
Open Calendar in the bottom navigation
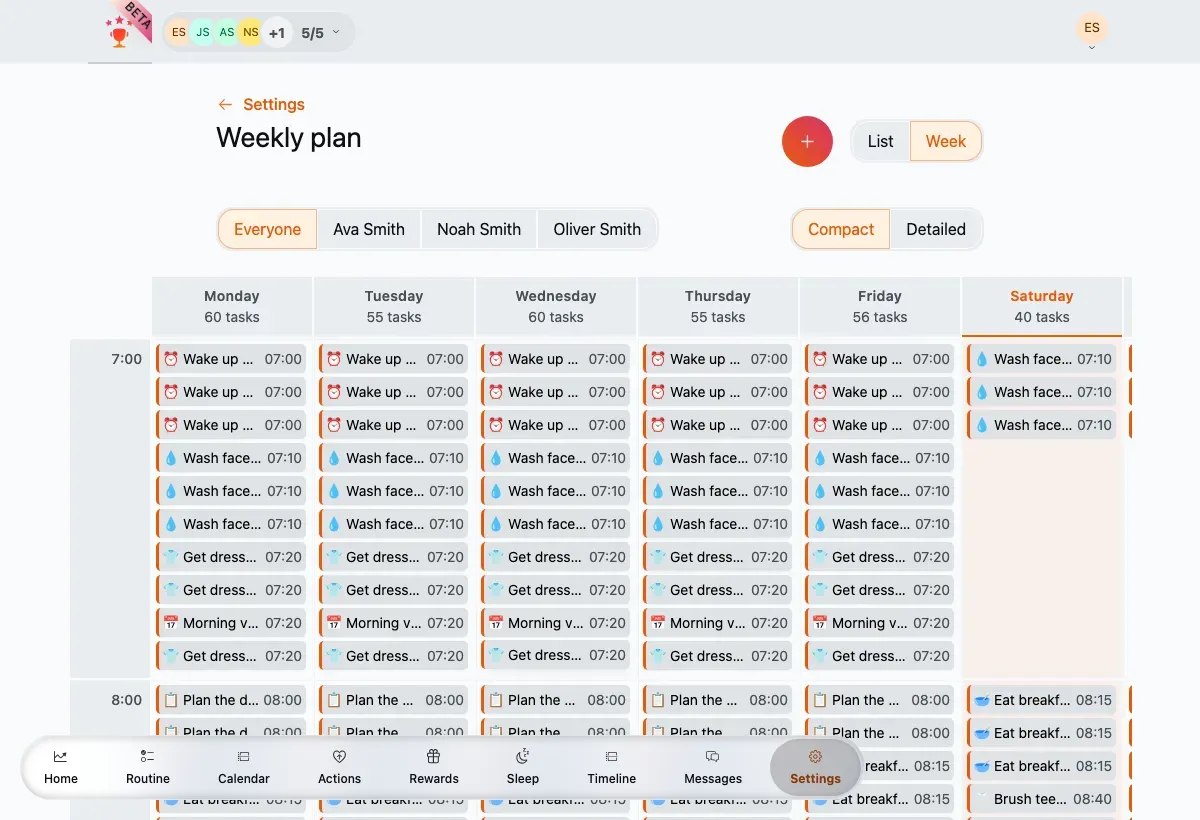[x=244, y=767]
